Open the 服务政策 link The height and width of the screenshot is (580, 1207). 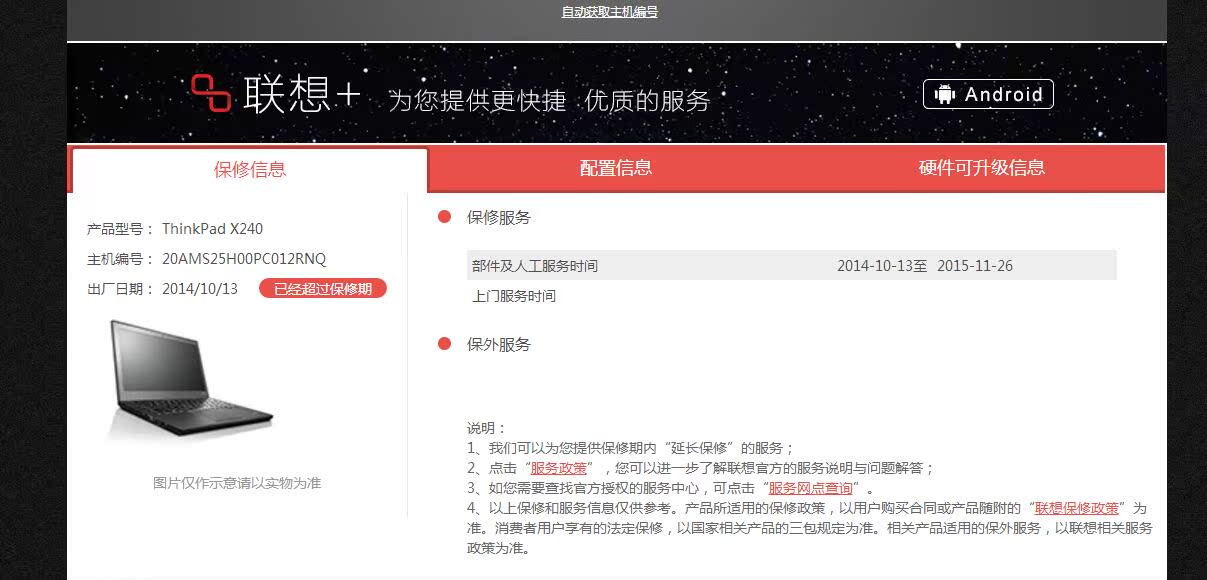(x=559, y=468)
